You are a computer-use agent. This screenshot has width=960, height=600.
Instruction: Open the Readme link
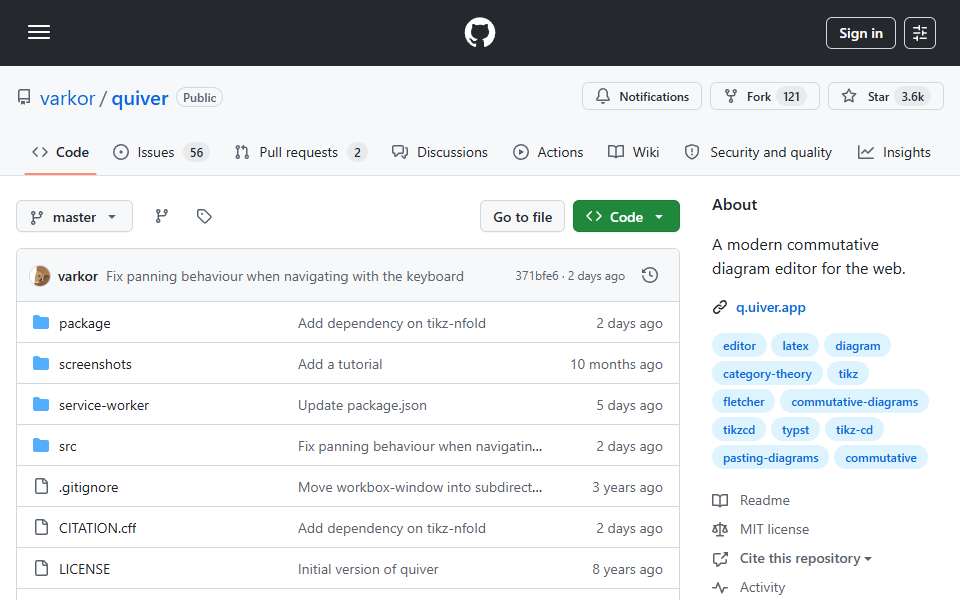point(751,500)
